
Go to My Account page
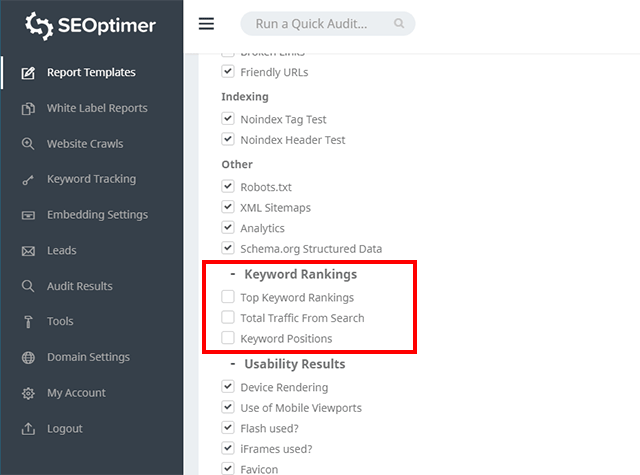[x=76, y=393]
